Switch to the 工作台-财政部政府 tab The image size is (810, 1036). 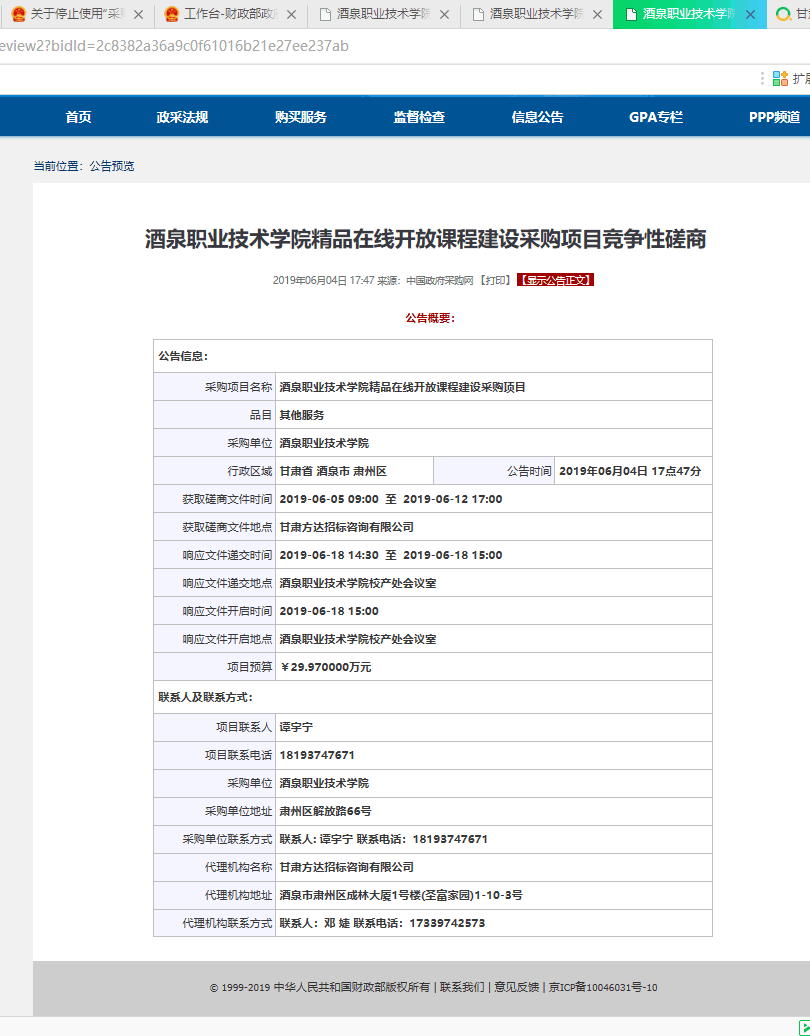[230, 15]
